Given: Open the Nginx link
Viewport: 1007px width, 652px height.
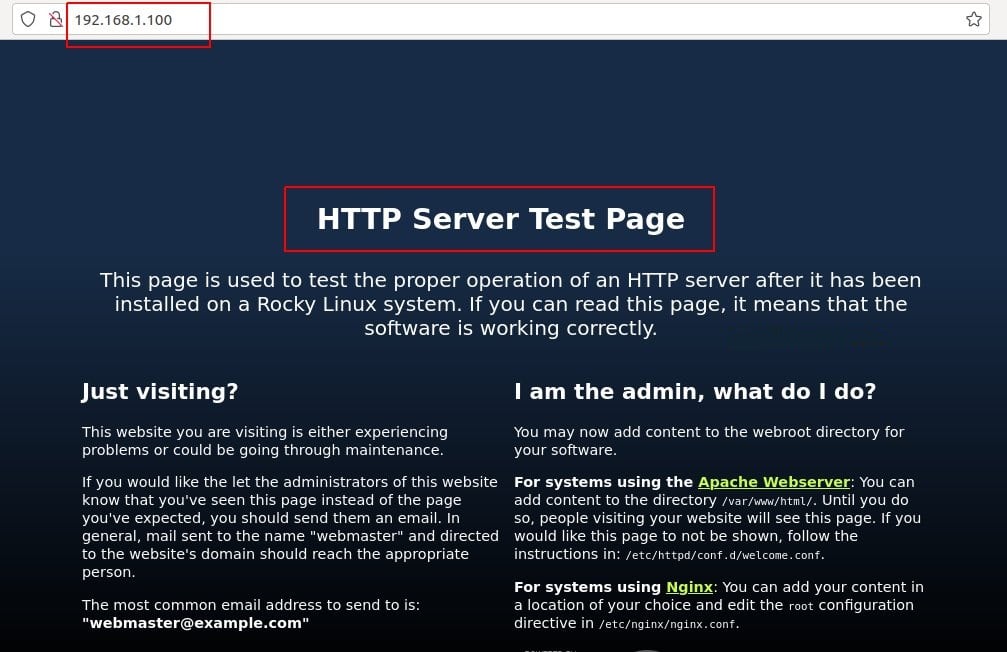Looking at the screenshot, I should click(689, 587).
